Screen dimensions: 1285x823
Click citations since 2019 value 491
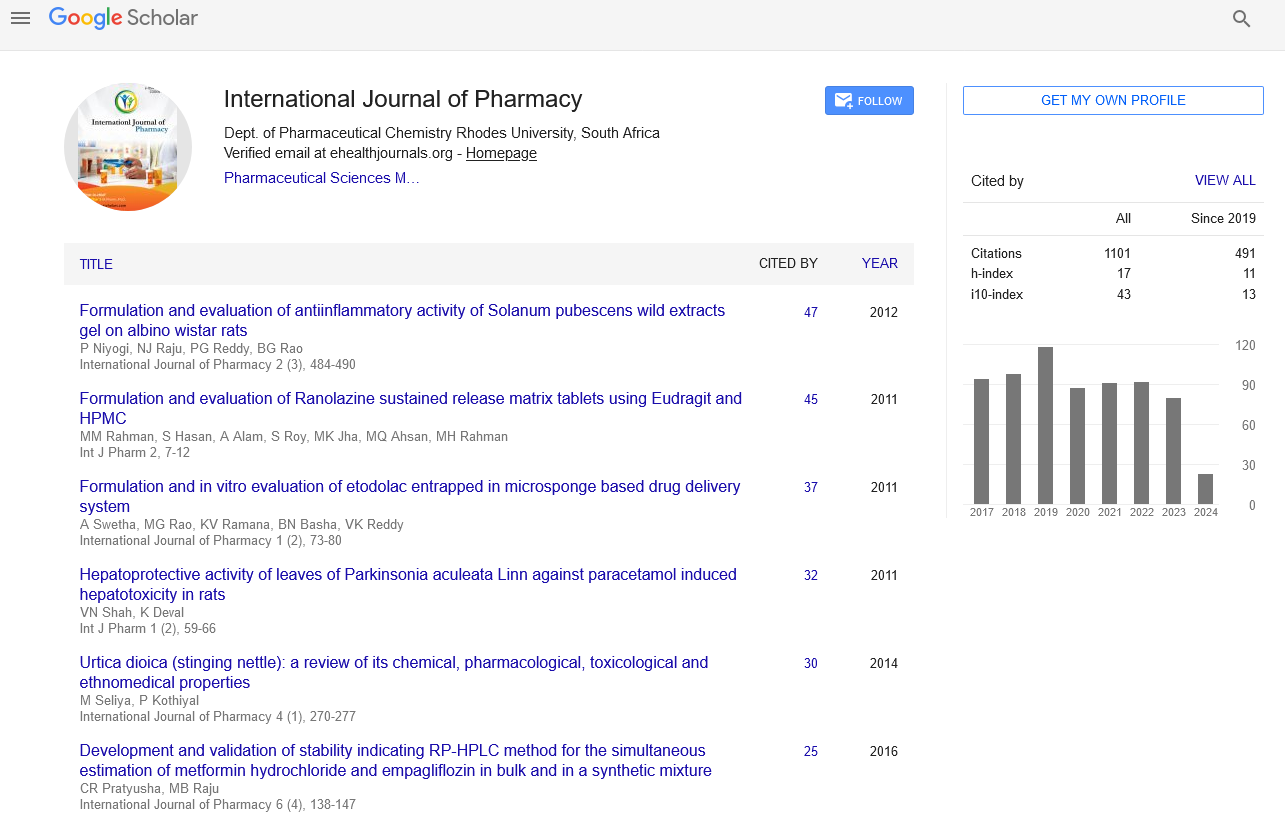click(x=1245, y=253)
